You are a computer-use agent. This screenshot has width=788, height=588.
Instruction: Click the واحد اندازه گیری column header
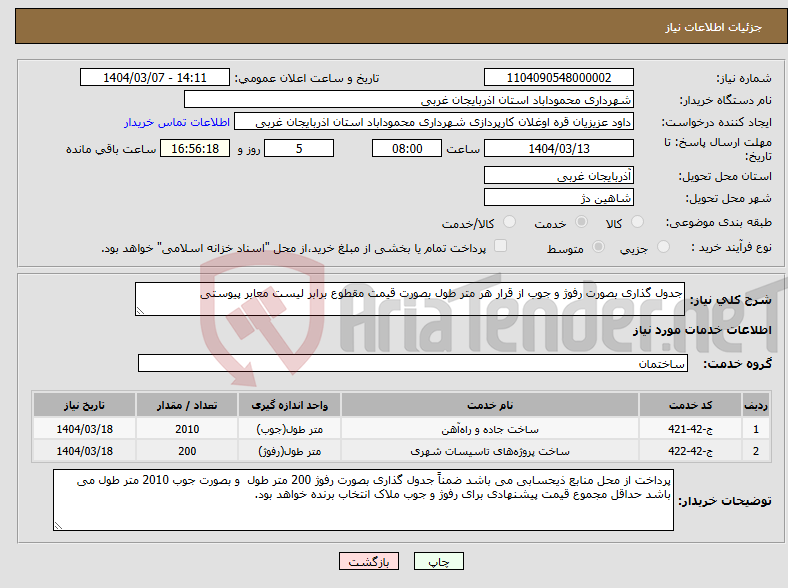click(x=289, y=405)
